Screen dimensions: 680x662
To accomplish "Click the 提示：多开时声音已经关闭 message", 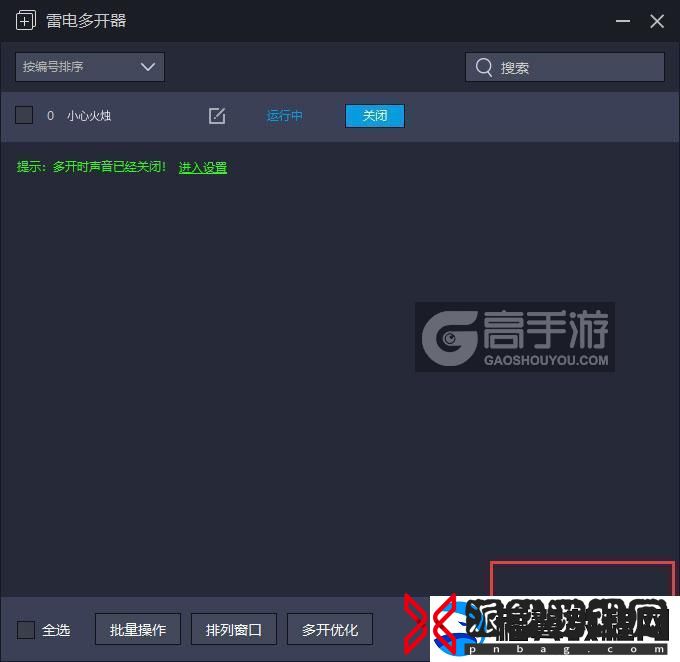I will point(91,167).
